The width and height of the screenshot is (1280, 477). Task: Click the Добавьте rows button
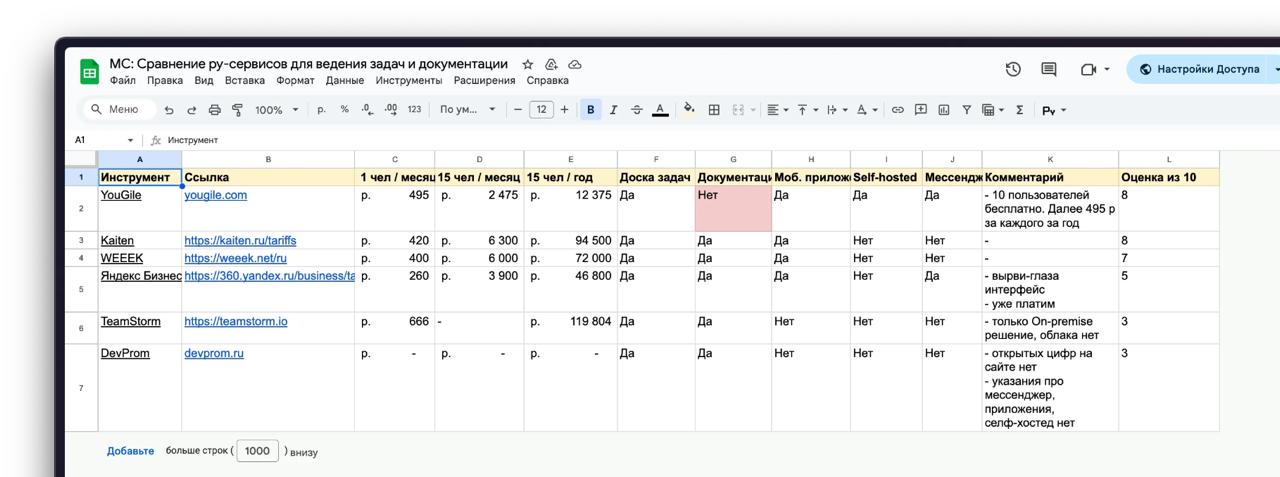pyautogui.click(x=130, y=451)
